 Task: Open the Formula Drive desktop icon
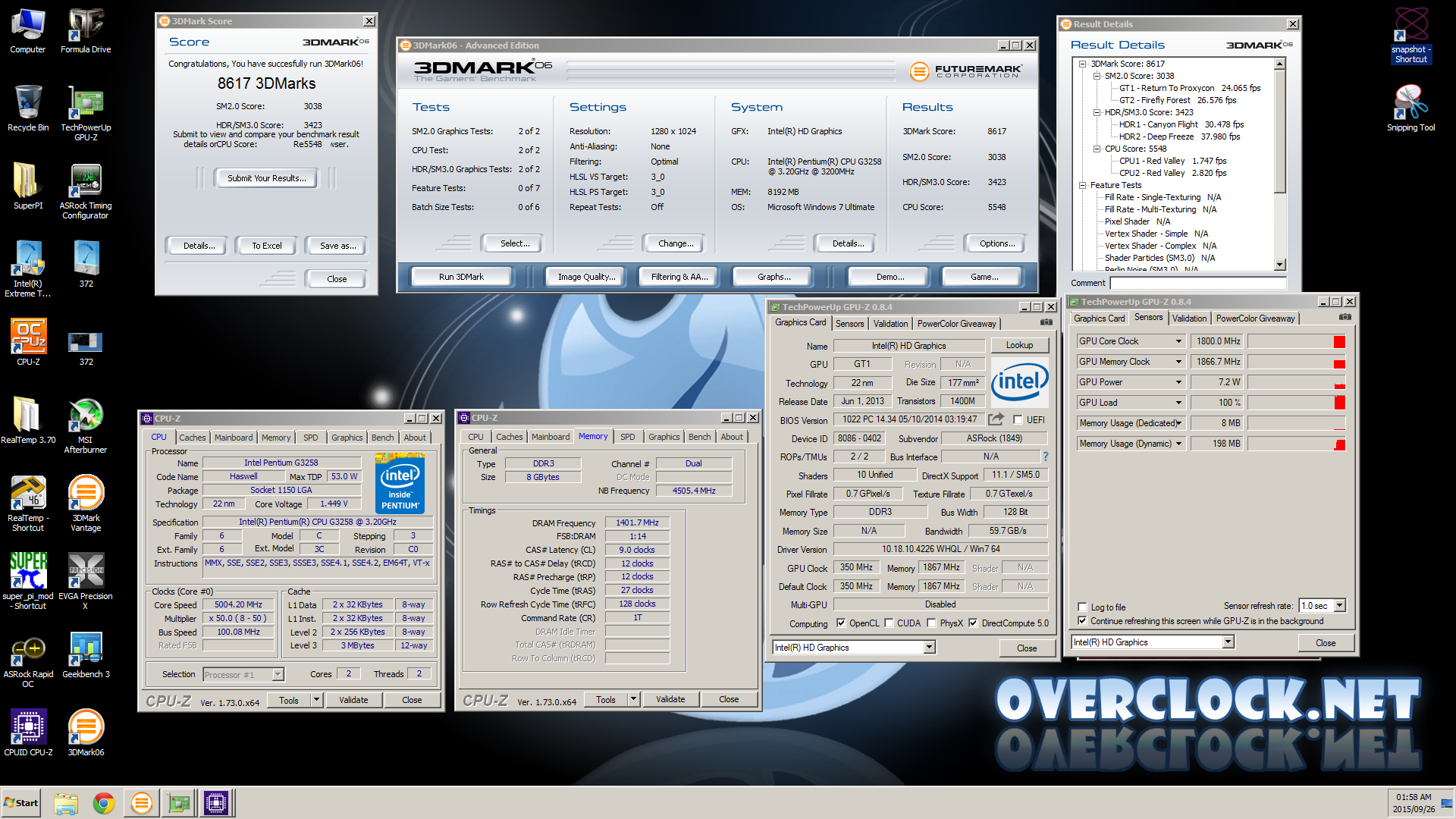pyautogui.click(x=86, y=31)
